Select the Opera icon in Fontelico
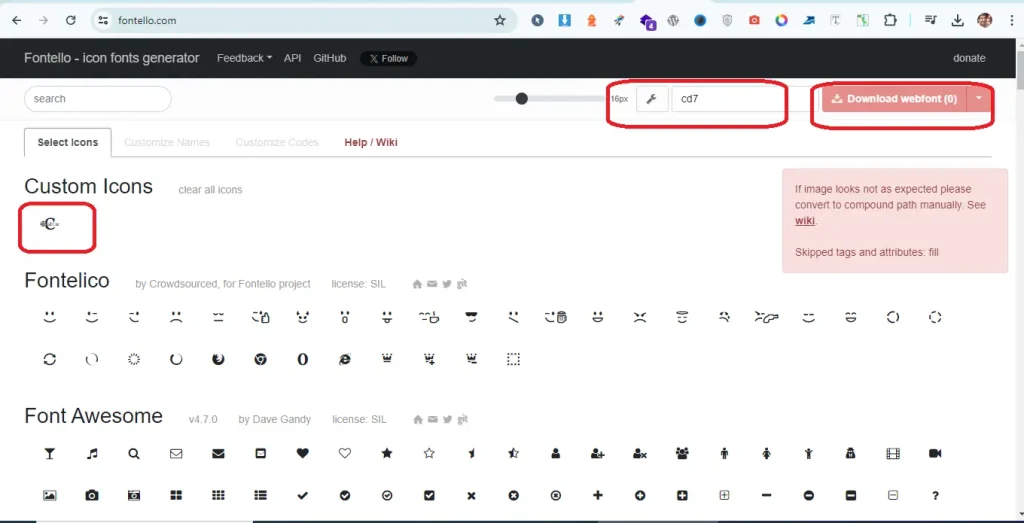1024x523 pixels. pyautogui.click(x=302, y=359)
